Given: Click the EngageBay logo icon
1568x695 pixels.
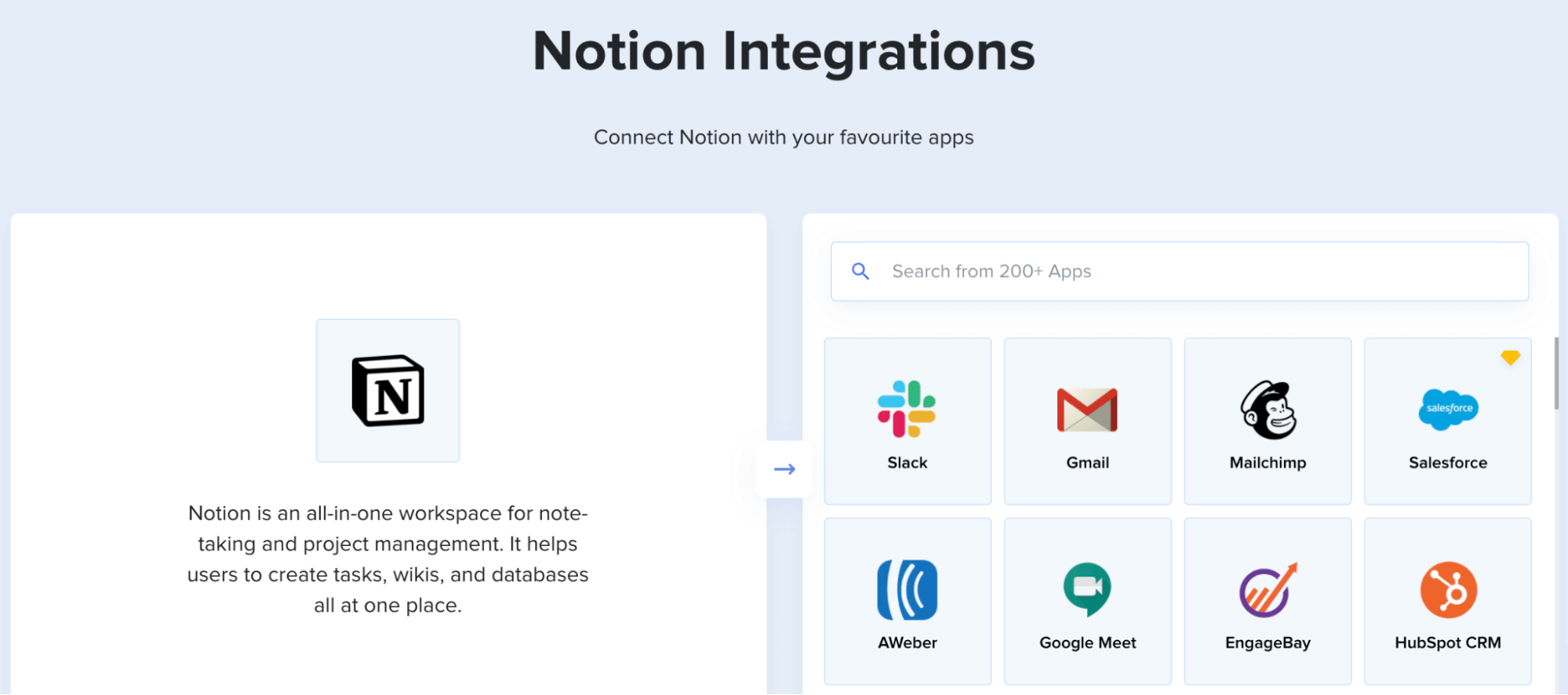Looking at the screenshot, I should [x=1268, y=590].
